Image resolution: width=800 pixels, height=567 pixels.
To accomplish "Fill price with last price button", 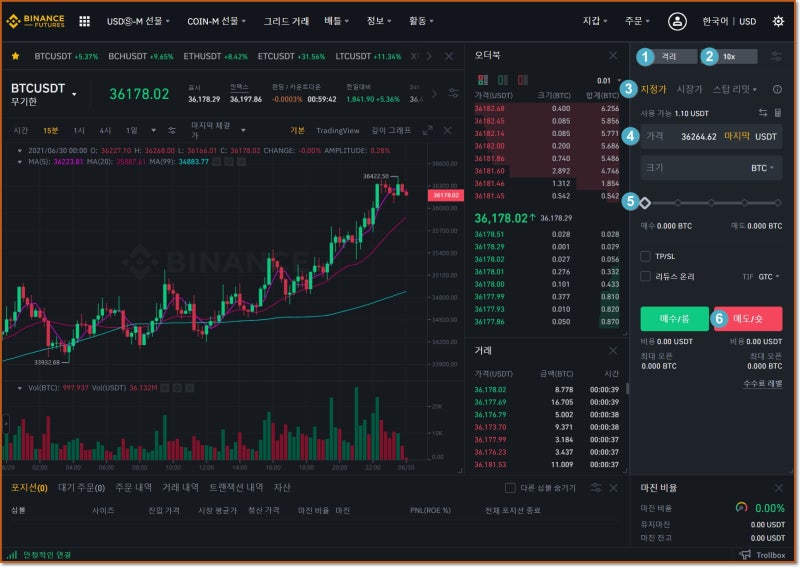I will click(x=737, y=136).
